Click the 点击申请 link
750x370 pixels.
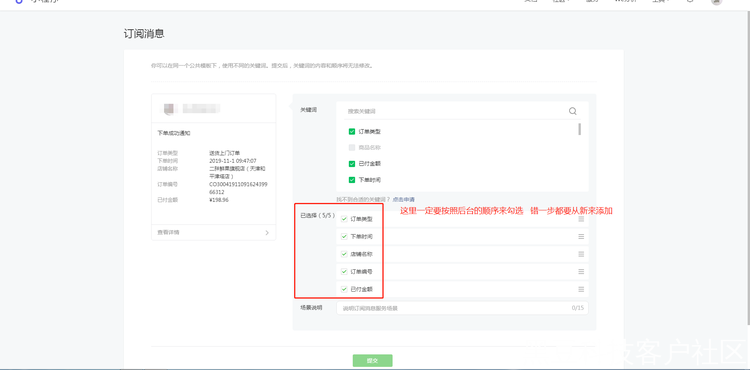click(403, 199)
